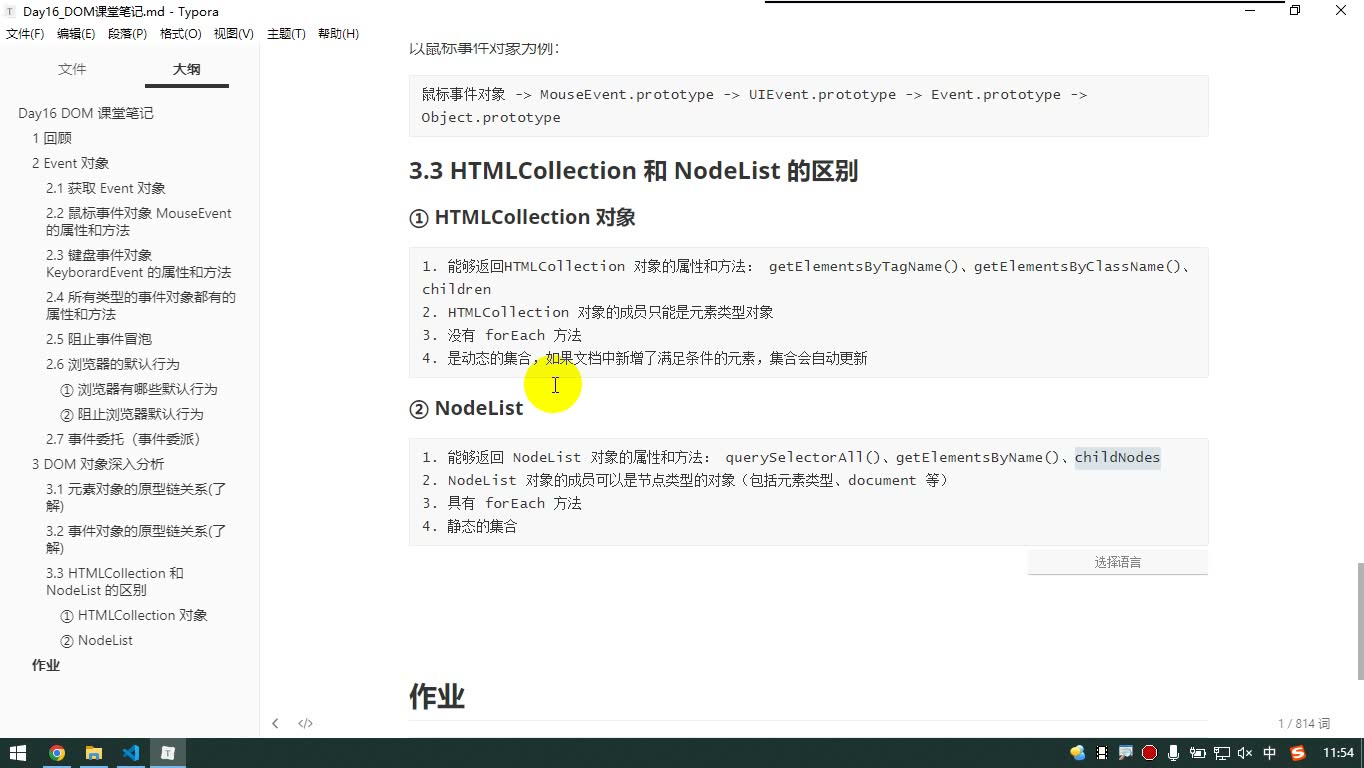Switch to Visual Studio Code on taskbar
The width and height of the screenshot is (1364, 768).
coord(131,753)
